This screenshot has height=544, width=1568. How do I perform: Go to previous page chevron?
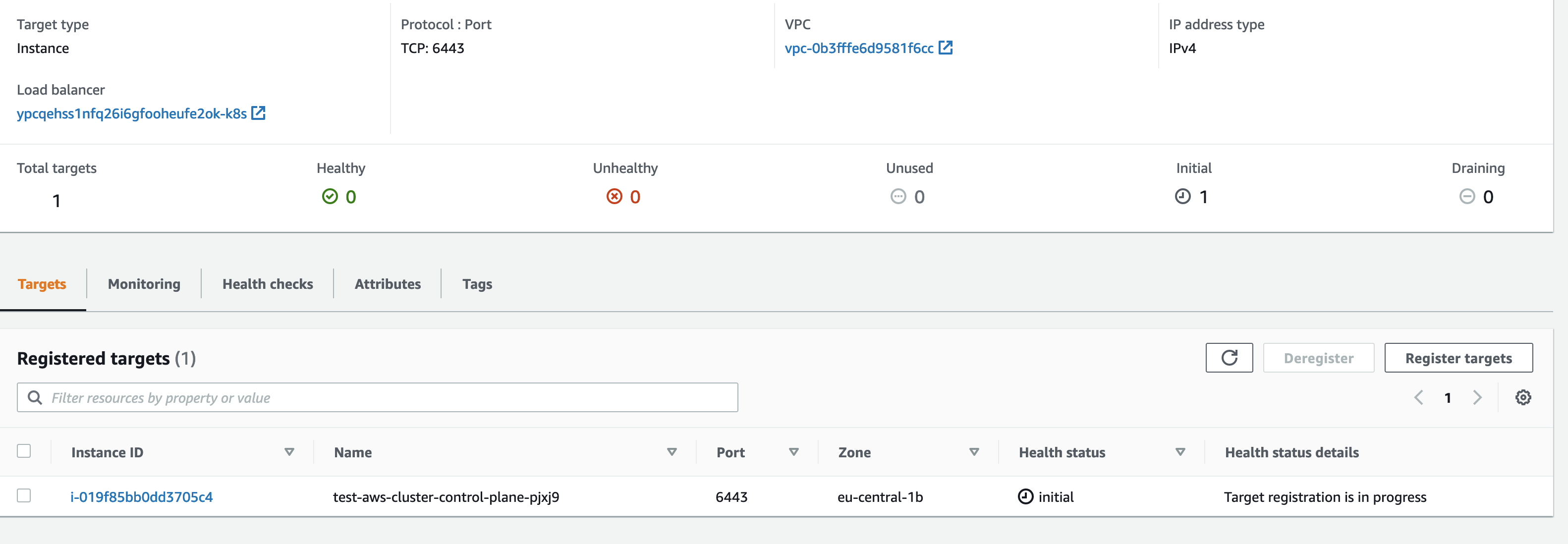pyautogui.click(x=1418, y=397)
